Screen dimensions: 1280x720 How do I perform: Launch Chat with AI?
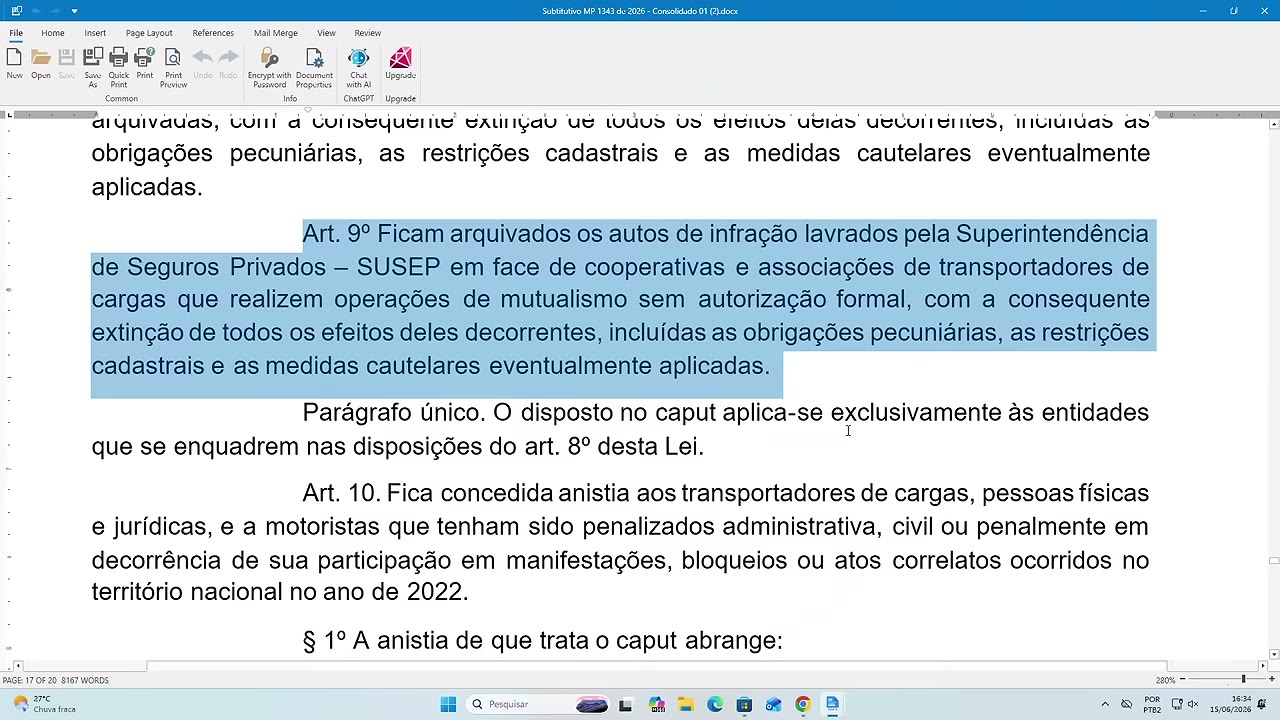pyautogui.click(x=358, y=67)
